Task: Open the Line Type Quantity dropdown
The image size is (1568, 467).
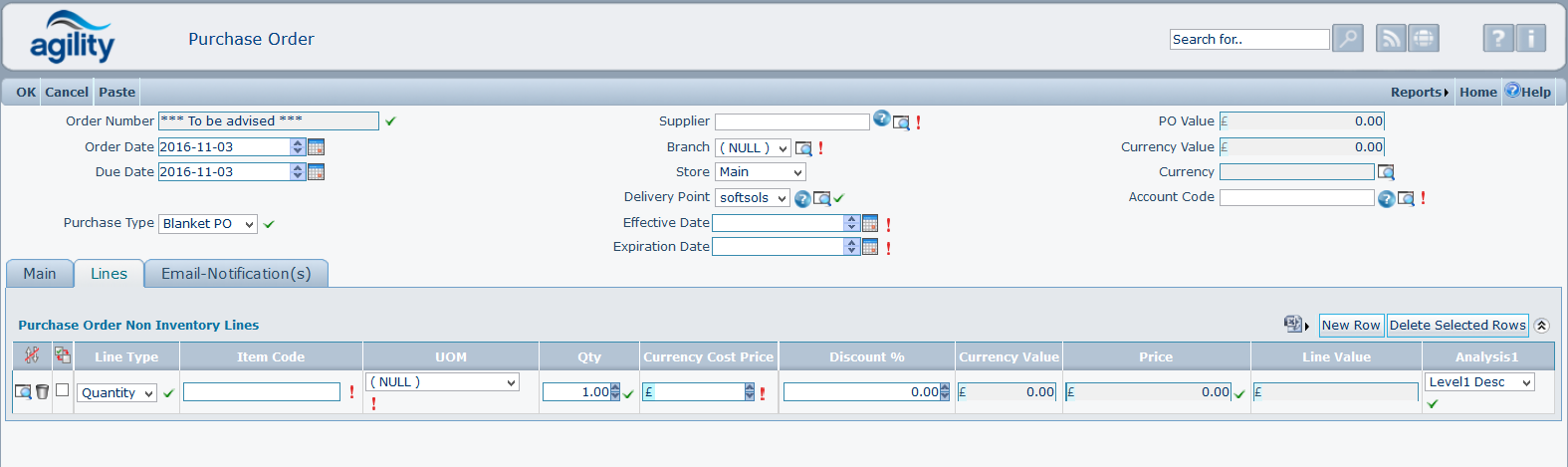Action: 117,393
